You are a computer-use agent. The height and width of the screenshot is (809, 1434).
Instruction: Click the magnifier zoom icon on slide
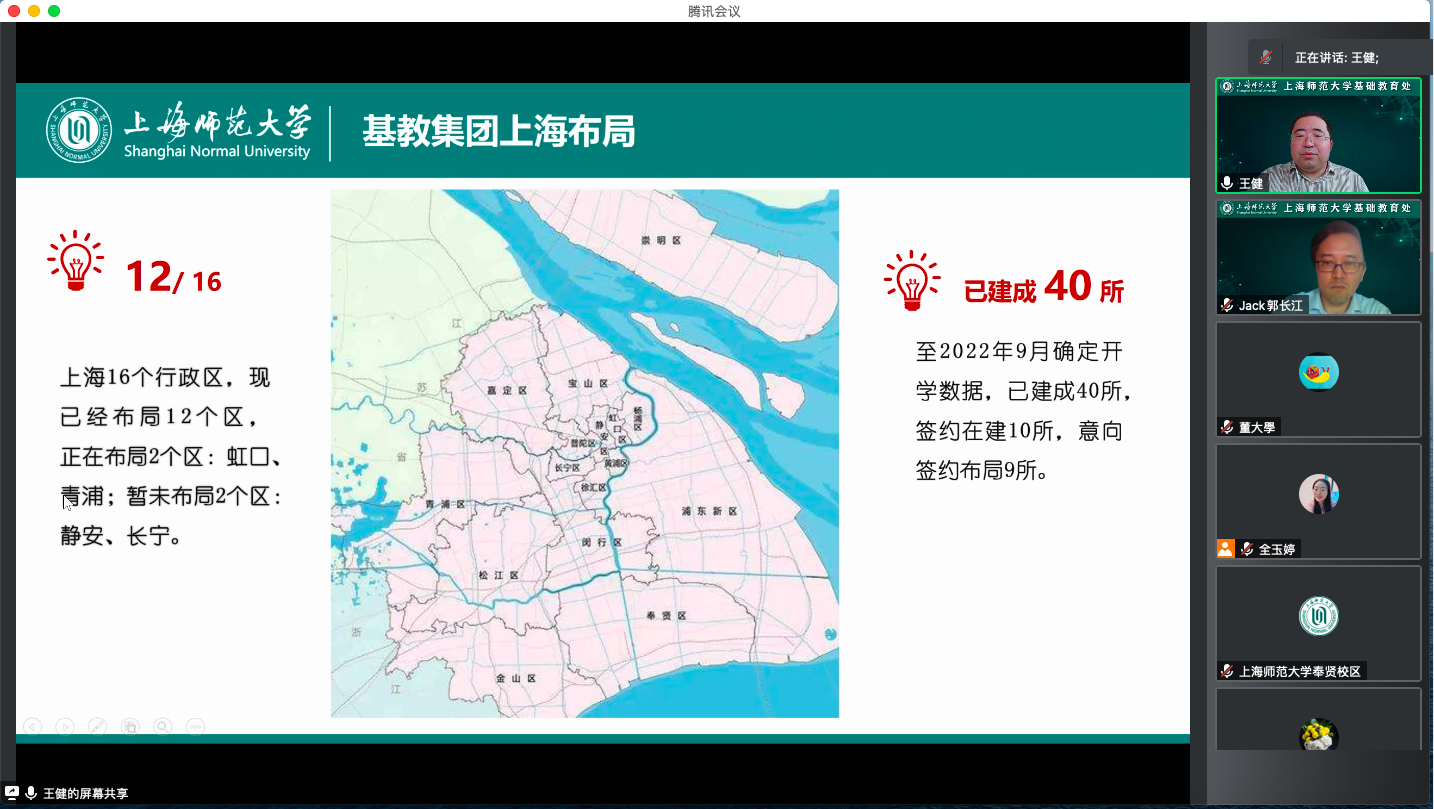click(163, 727)
